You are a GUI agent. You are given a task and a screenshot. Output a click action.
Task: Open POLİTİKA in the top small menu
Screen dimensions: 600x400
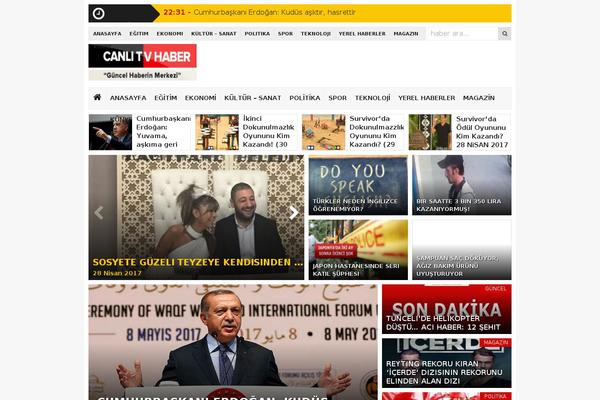coord(257,34)
